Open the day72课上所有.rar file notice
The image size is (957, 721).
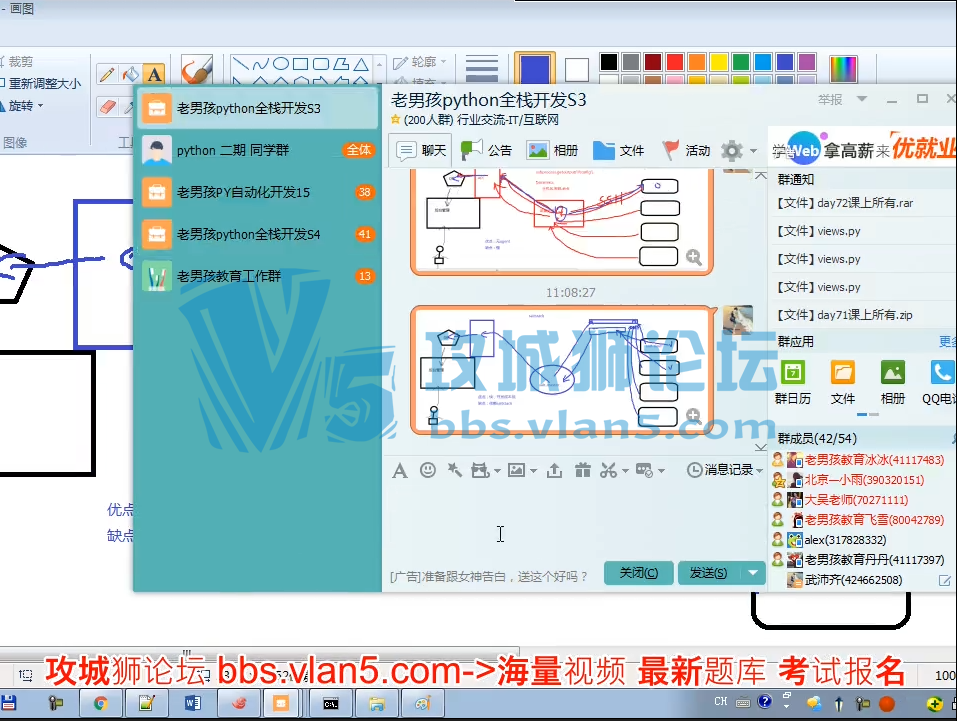pyautogui.click(x=845, y=203)
